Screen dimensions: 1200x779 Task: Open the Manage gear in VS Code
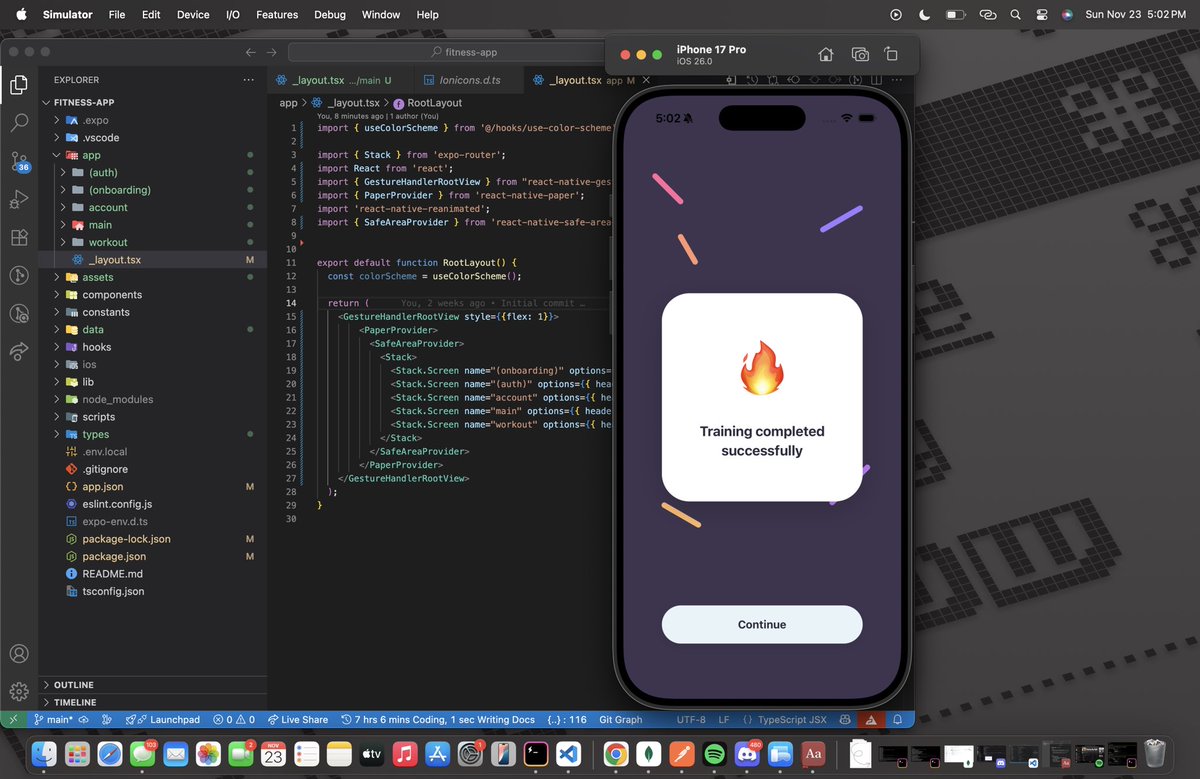[19, 691]
